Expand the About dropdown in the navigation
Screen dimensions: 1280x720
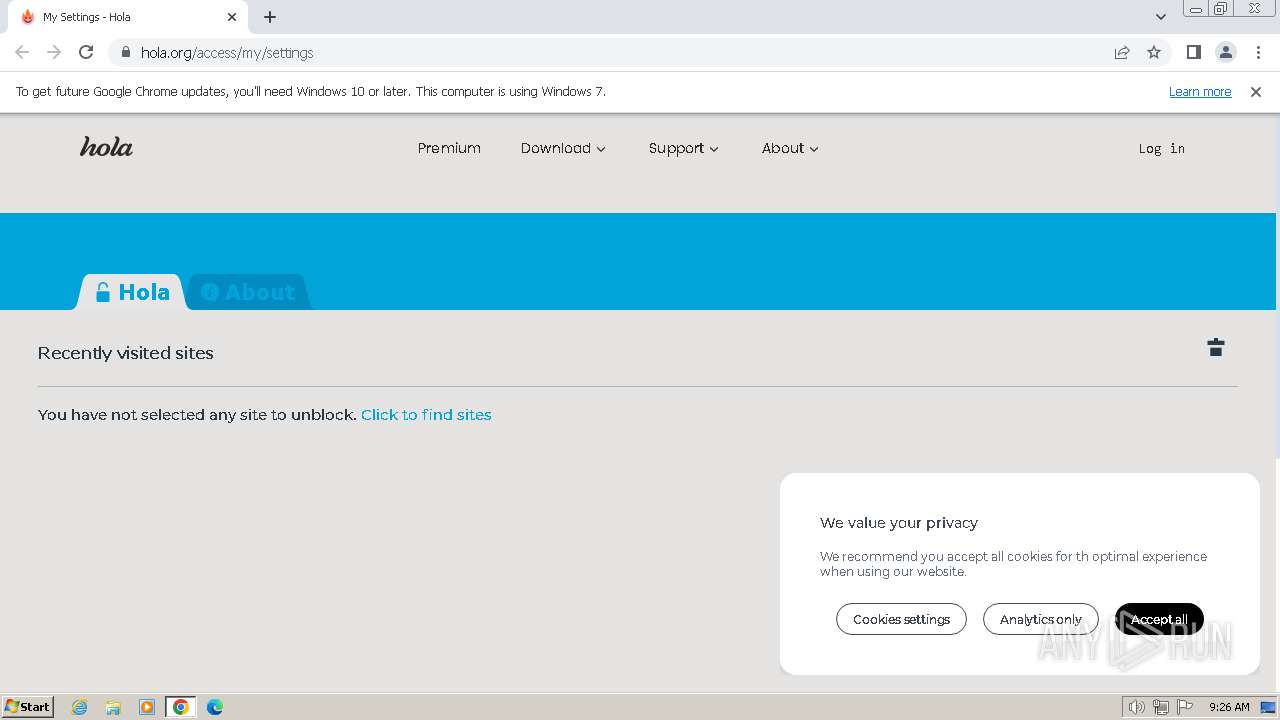790,148
